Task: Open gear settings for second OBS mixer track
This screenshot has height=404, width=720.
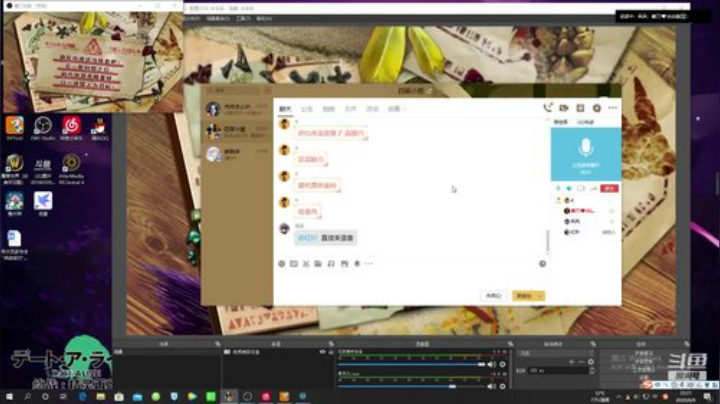Action: [502, 387]
